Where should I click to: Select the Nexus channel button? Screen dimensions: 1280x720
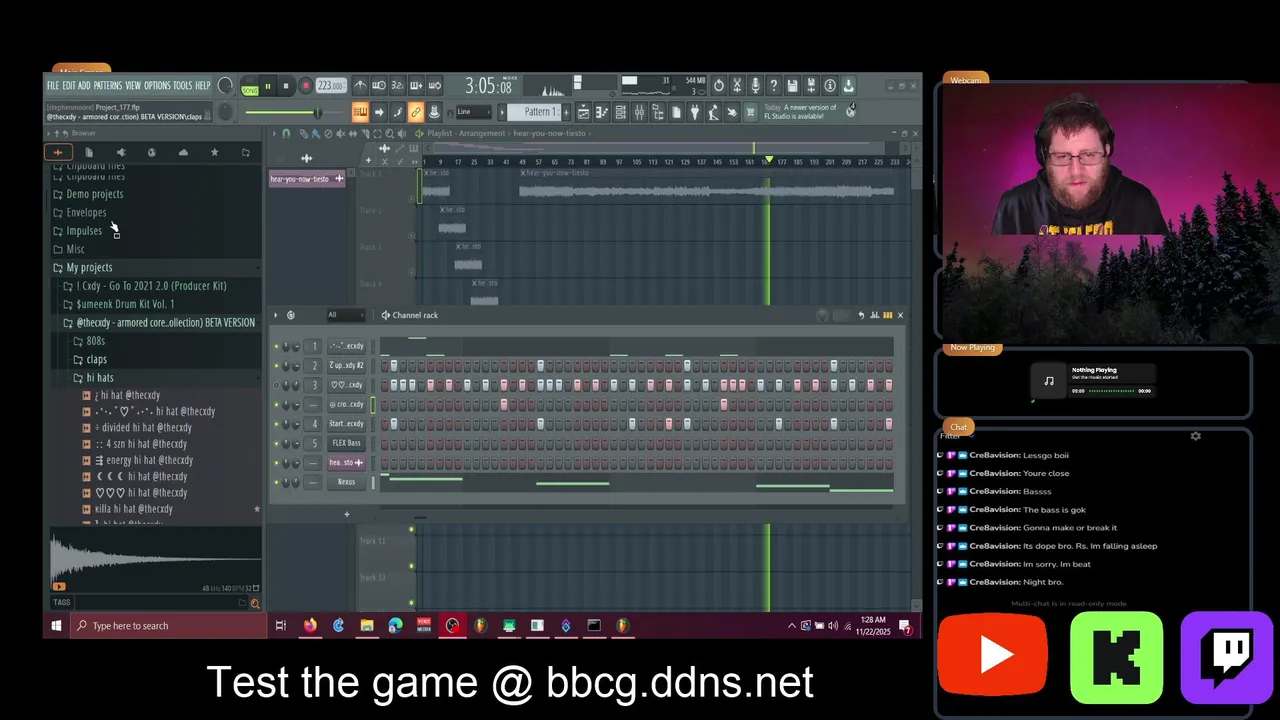[346, 482]
